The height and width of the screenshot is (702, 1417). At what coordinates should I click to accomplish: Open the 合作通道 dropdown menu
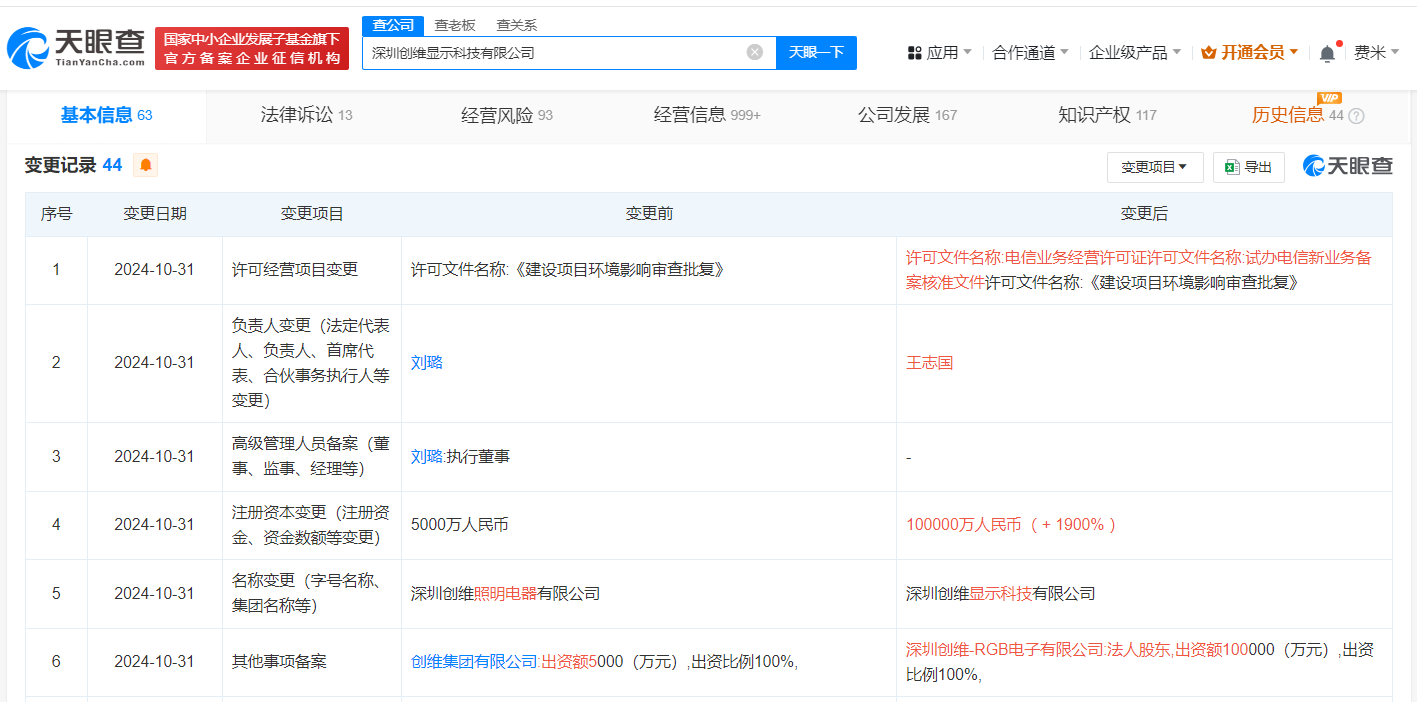[1030, 52]
